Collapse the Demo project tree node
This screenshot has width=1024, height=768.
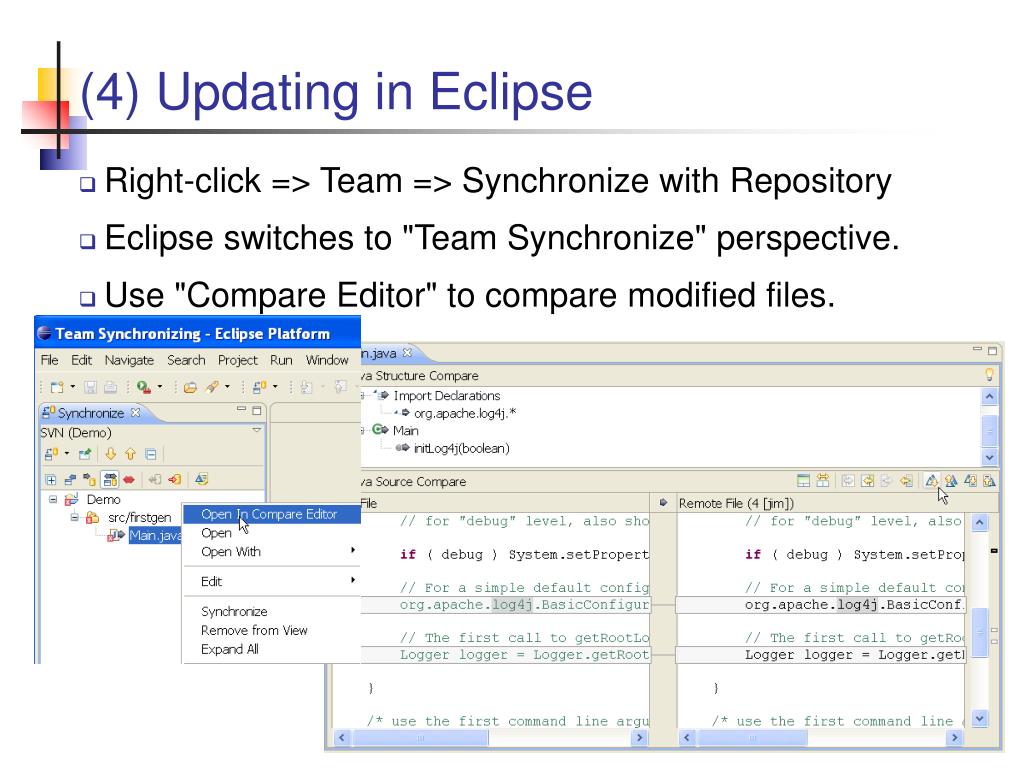pyautogui.click(x=53, y=500)
